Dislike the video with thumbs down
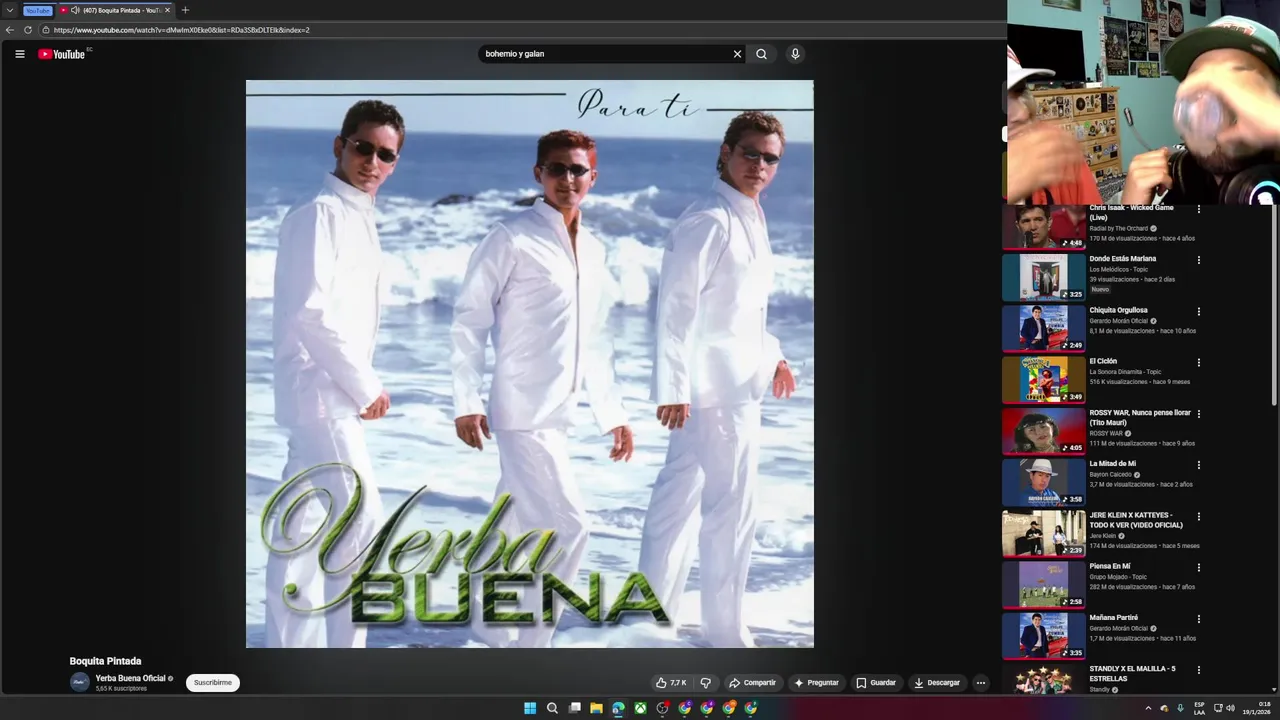The width and height of the screenshot is (1280, 720). 706,683
